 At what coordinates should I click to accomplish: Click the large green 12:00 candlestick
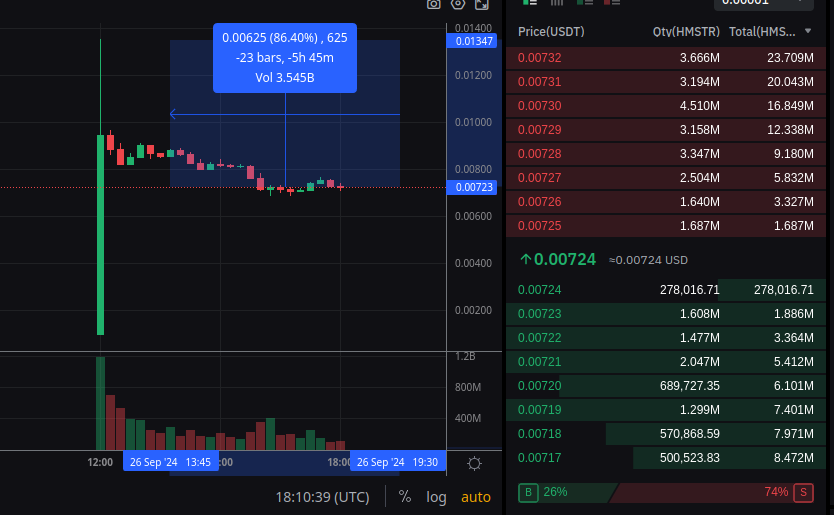click(101, 234)
